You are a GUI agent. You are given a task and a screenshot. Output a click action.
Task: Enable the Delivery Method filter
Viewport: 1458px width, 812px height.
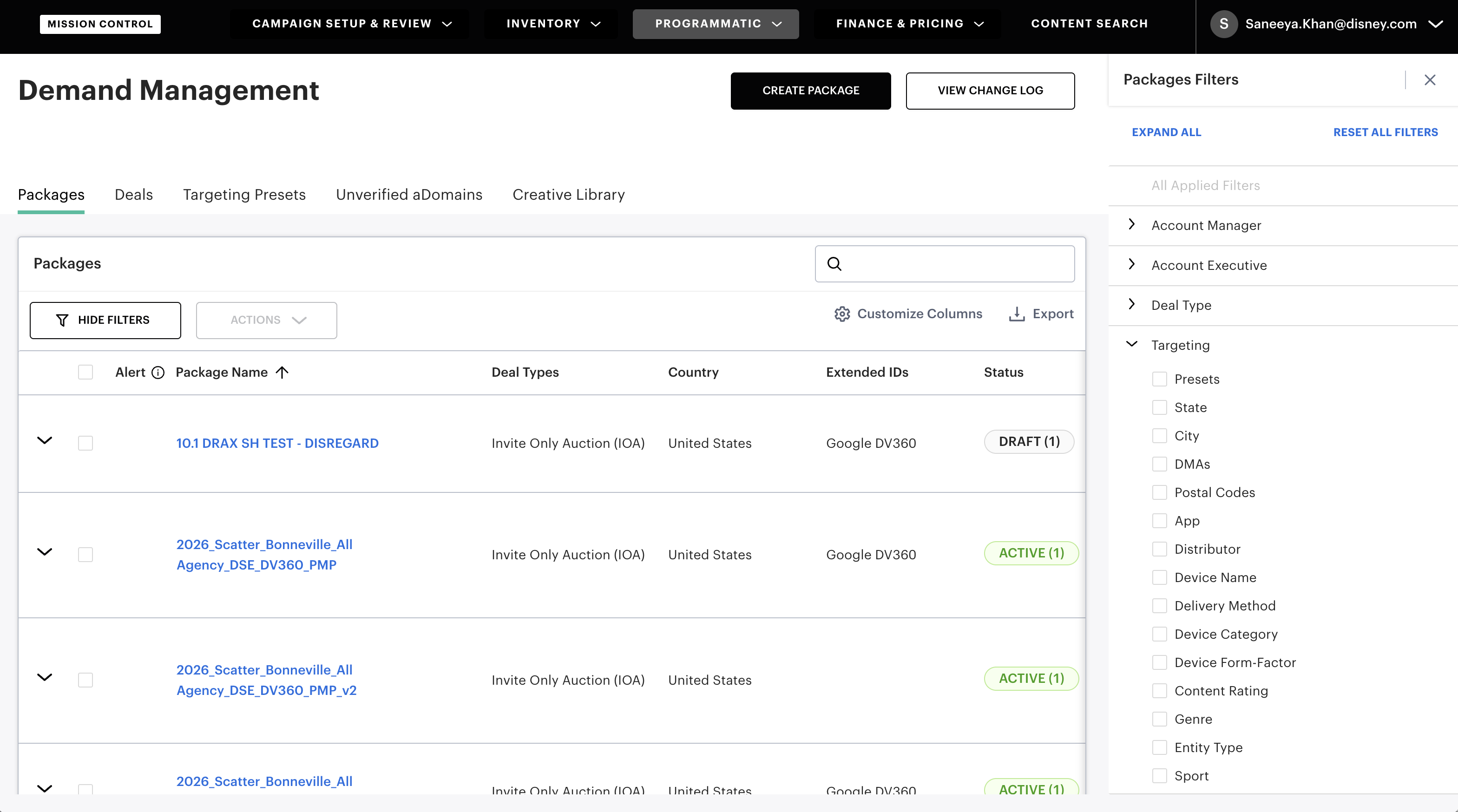pos(1160,605)
